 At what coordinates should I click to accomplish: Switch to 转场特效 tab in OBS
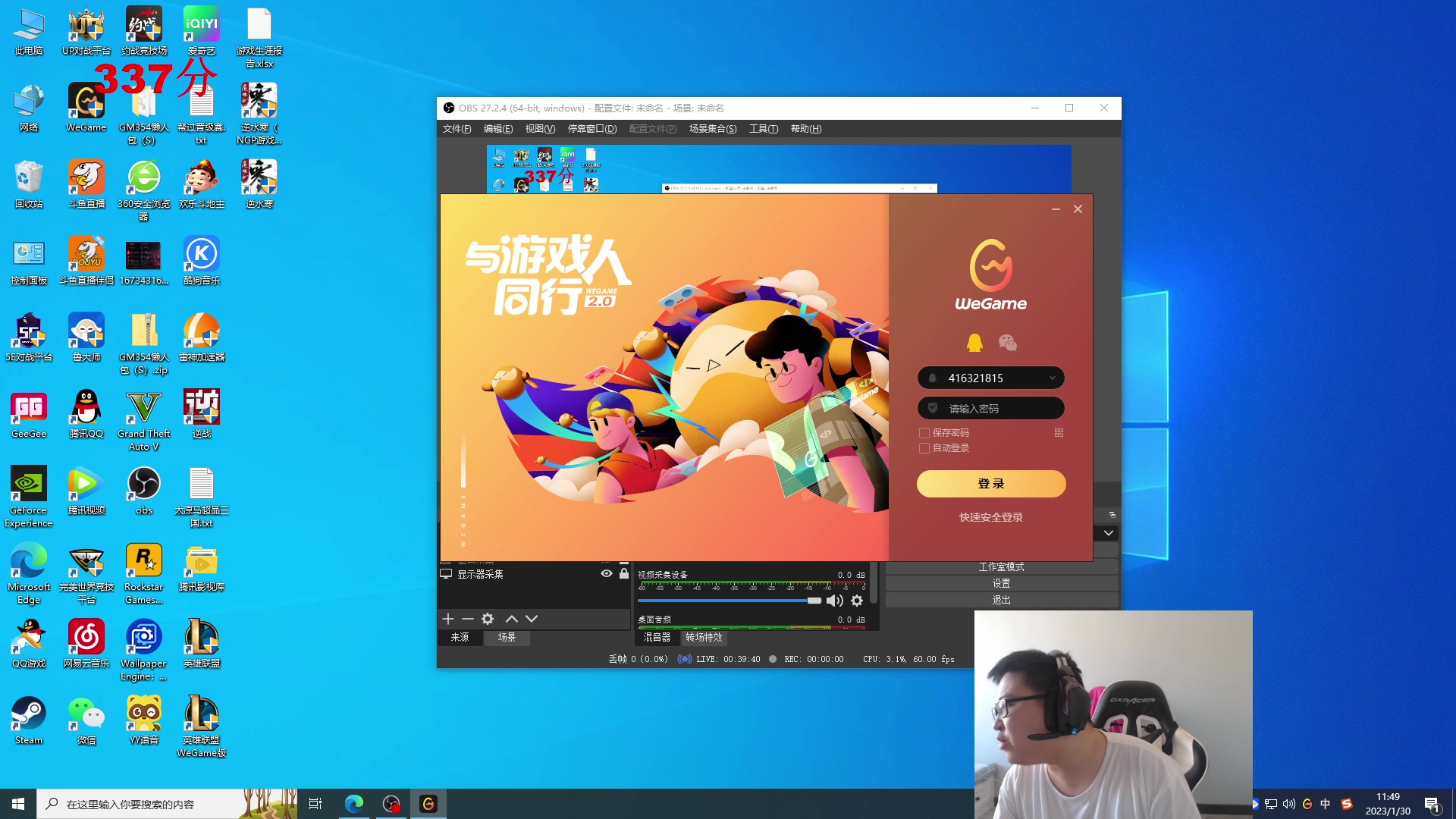click(x=704, y=638)
